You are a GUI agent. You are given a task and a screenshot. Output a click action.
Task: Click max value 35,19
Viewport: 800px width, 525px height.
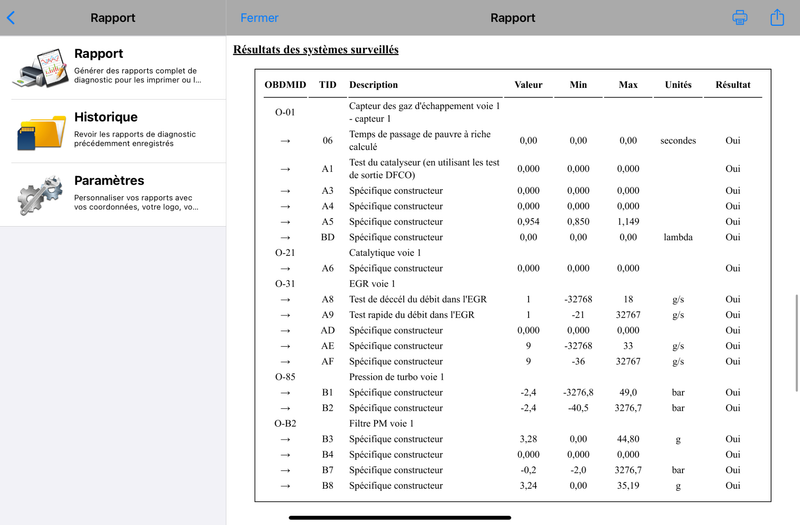point(628,486)
